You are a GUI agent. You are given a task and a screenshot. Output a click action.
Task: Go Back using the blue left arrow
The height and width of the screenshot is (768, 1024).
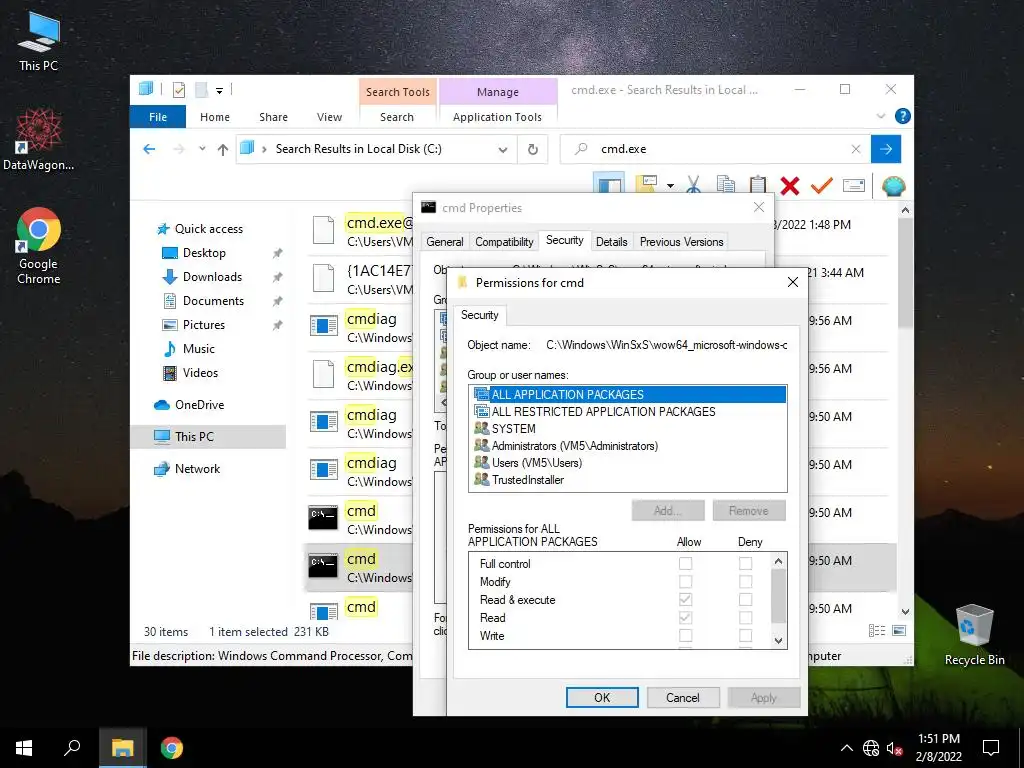pyautogui.click(x=149, y=149)
